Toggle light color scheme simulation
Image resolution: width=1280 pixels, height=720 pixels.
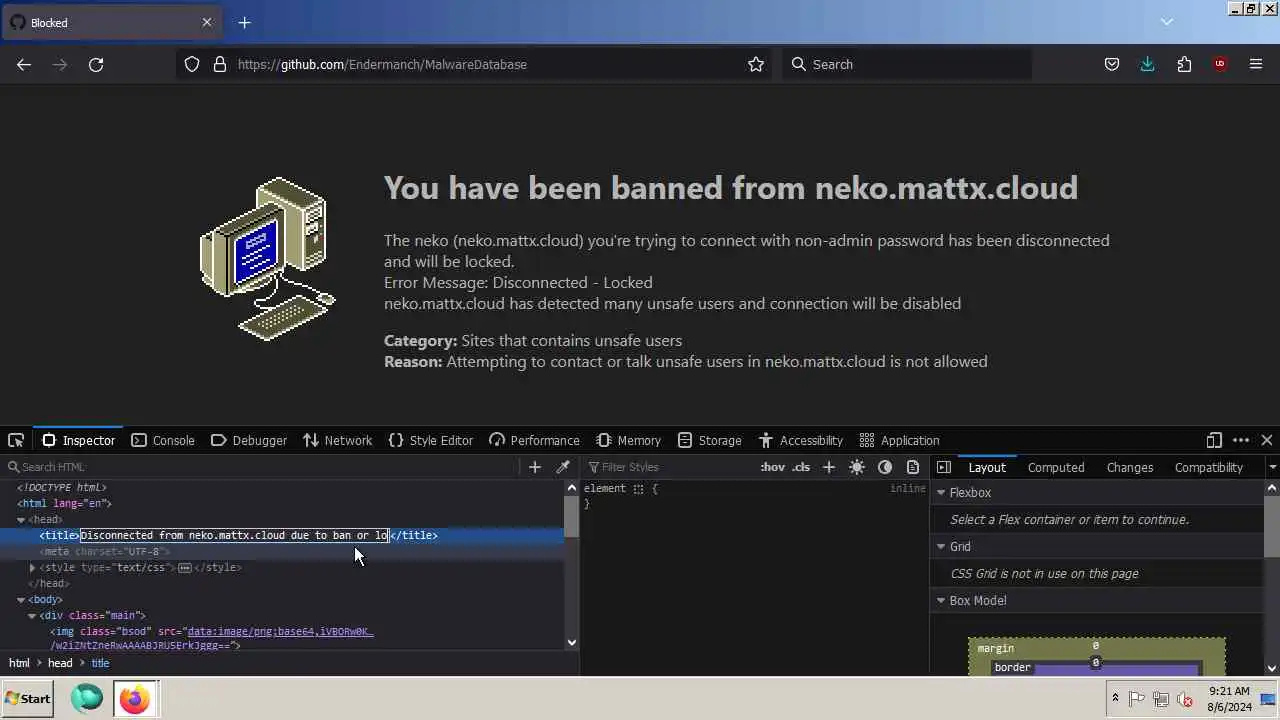coord(857,467)
